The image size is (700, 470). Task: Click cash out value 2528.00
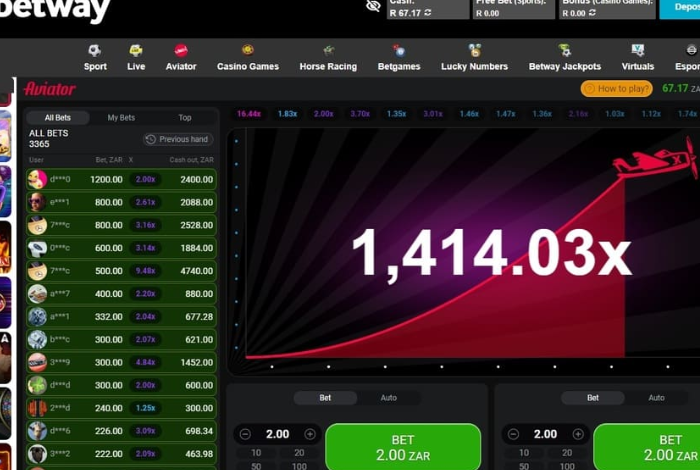pyautogui.click(x=196, y=225)
